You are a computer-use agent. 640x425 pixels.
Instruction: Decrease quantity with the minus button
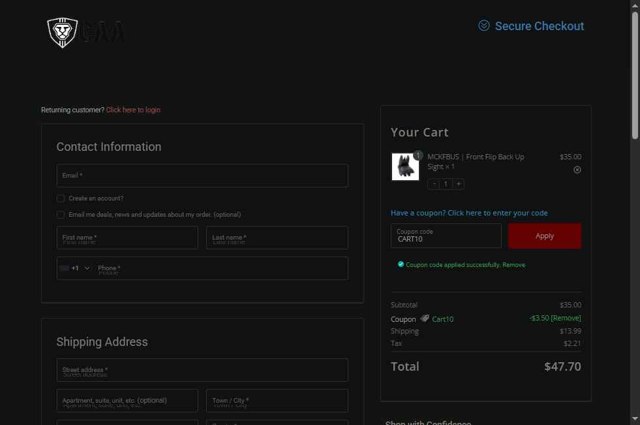(434, 184)
